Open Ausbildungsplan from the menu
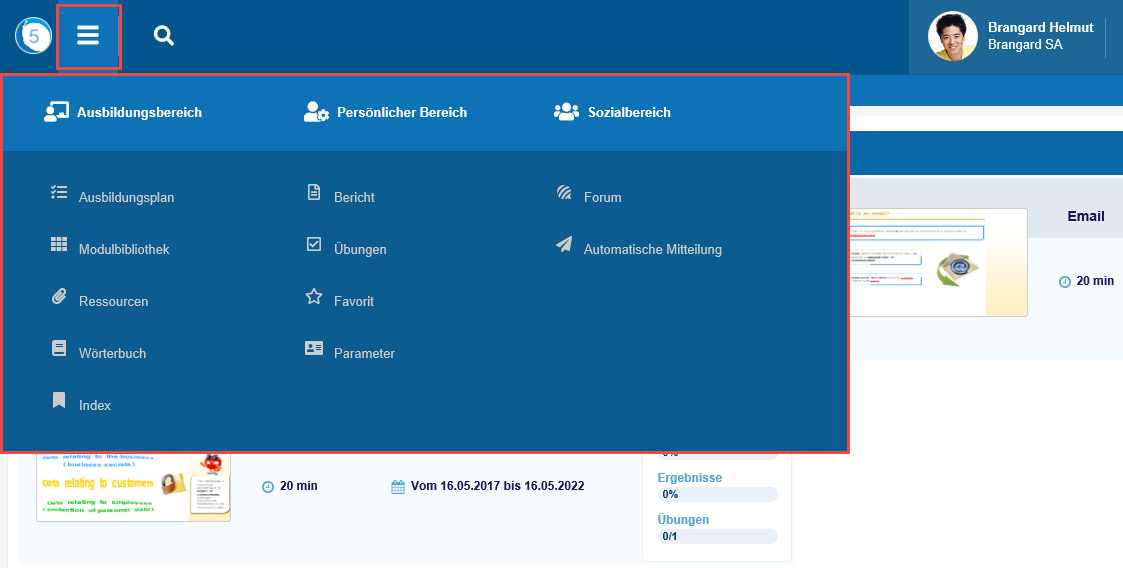 pos(126,197)
